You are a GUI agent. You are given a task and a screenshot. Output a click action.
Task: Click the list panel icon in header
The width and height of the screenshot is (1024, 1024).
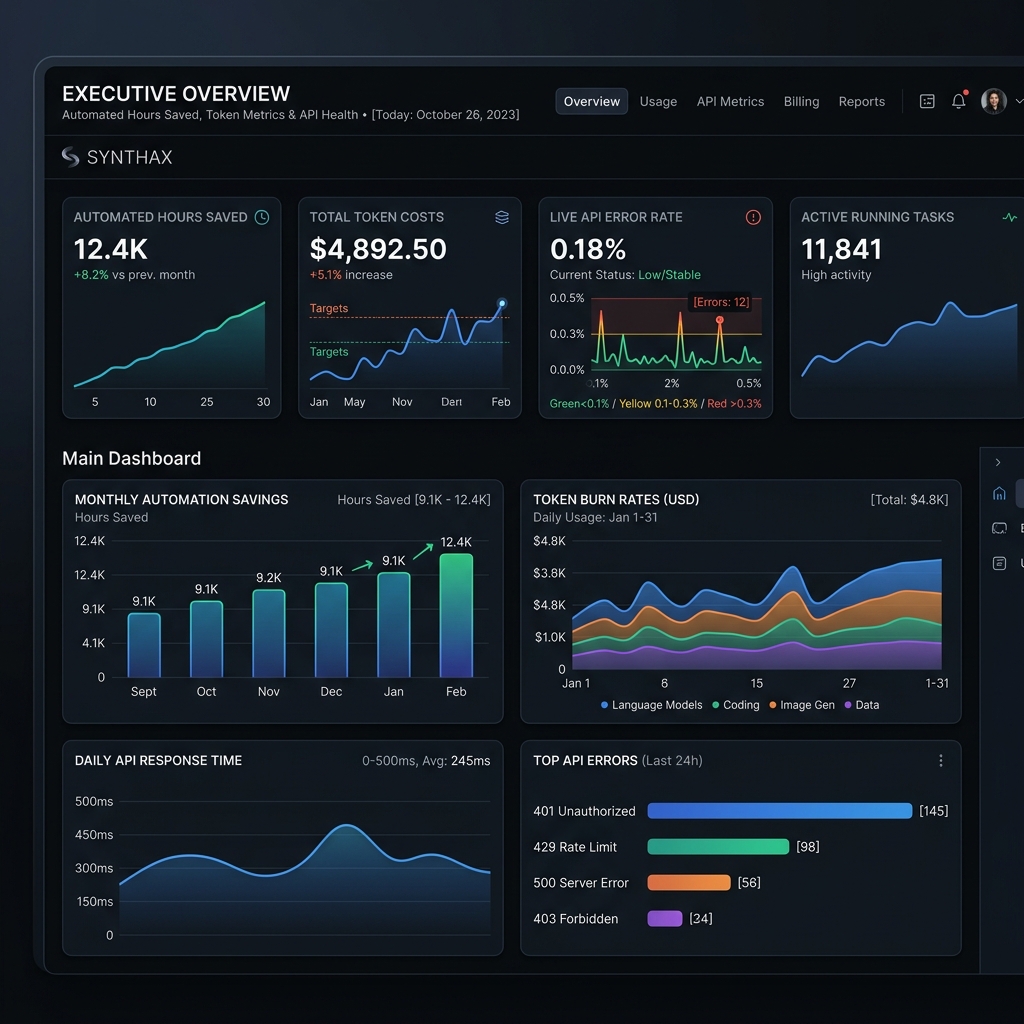pos(927,101)
